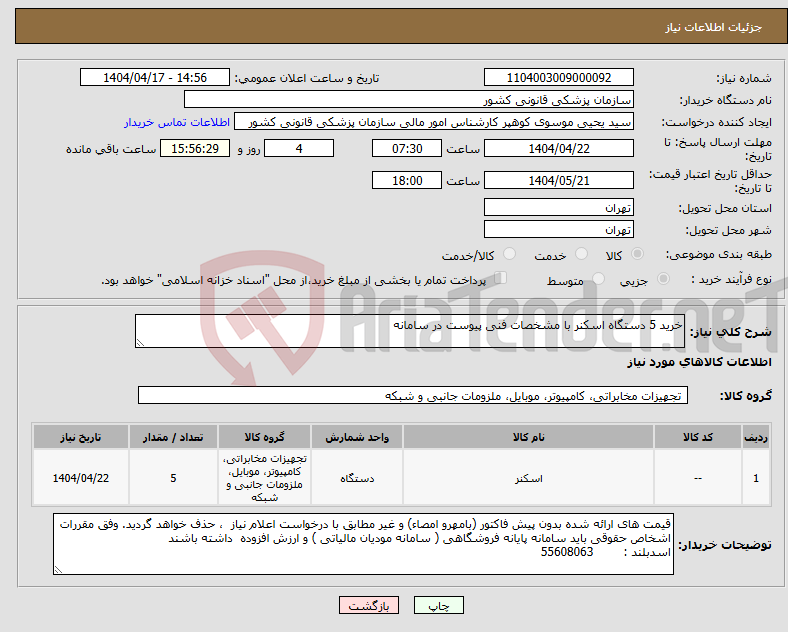Open اطلاعات تماس خریدار link
This screenshot has height=632, width=788.
[177, 122]
